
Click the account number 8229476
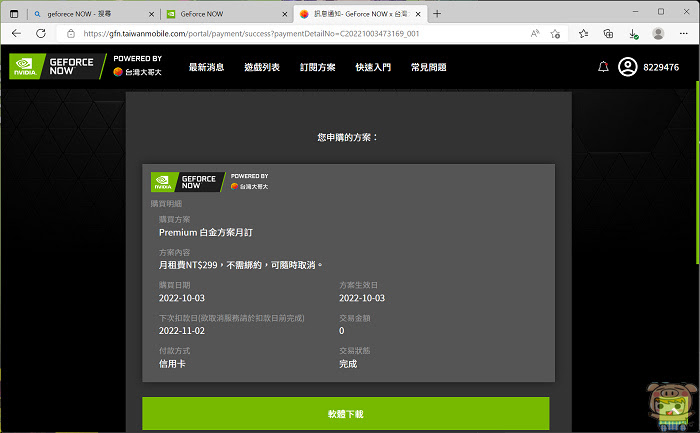point(661,67)
